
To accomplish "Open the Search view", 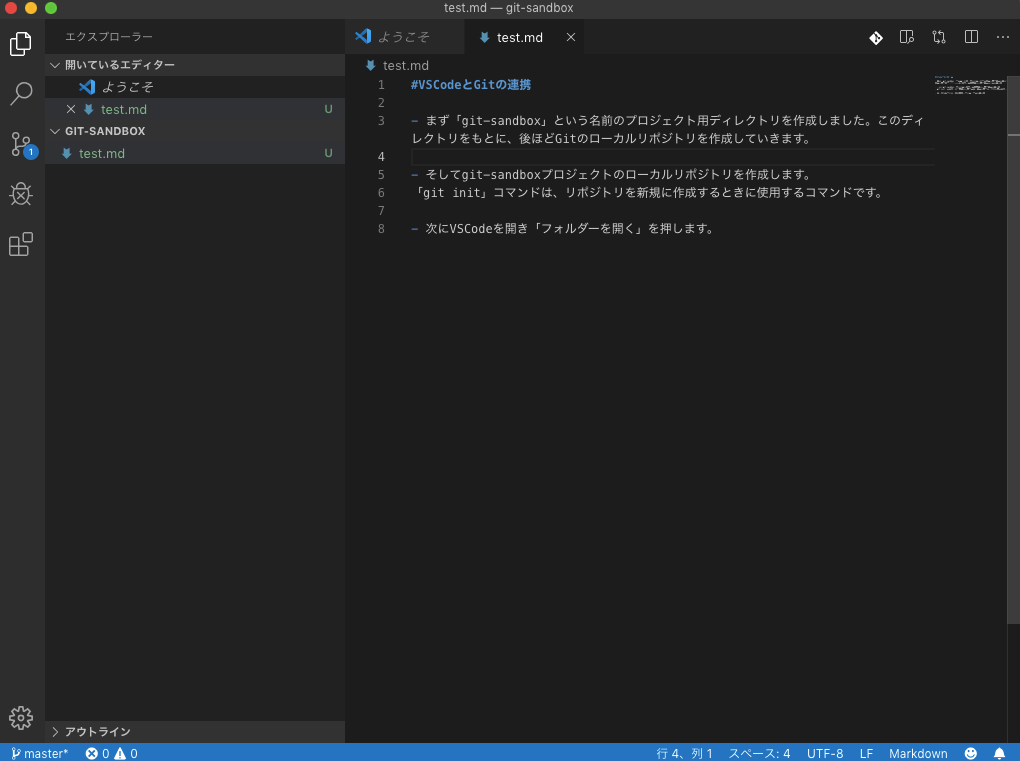I will 21,94.
